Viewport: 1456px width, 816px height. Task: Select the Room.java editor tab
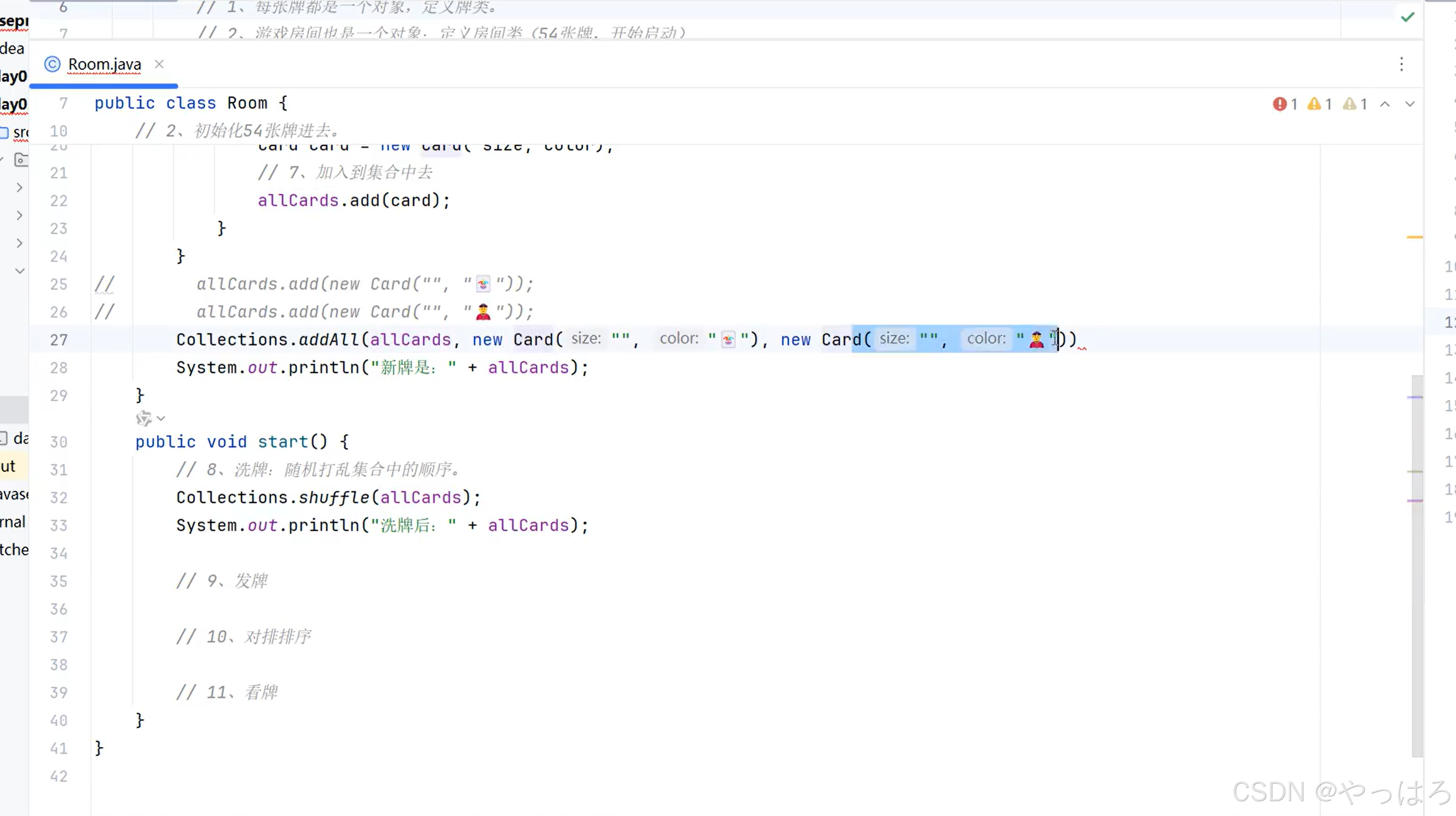[x=104, y=65]
